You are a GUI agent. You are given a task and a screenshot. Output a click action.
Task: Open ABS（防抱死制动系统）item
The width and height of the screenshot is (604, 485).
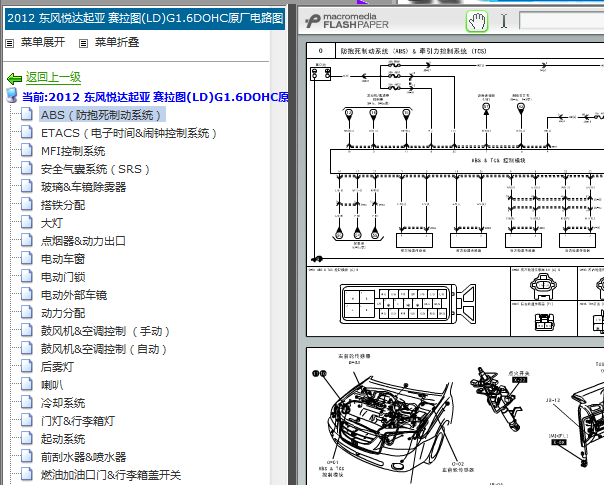(x=102, y=115)
